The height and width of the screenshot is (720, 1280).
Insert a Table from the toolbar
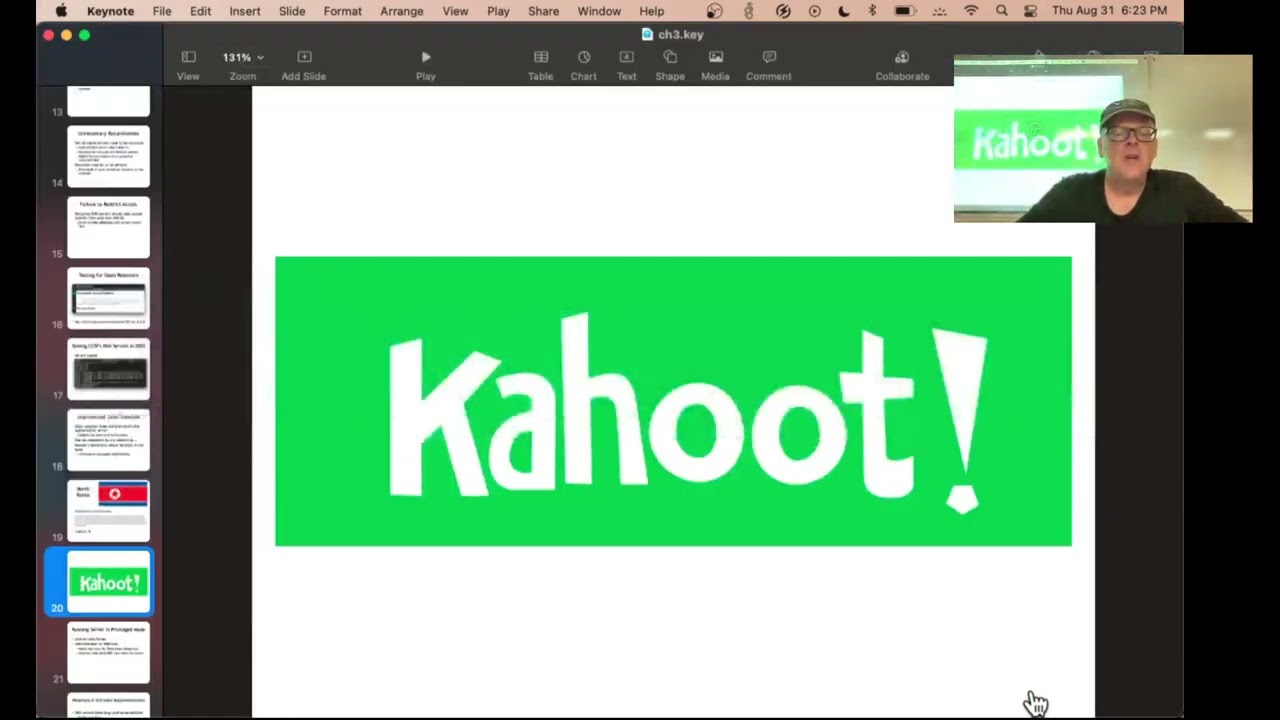pyautogui.click(x=541, y=65)
